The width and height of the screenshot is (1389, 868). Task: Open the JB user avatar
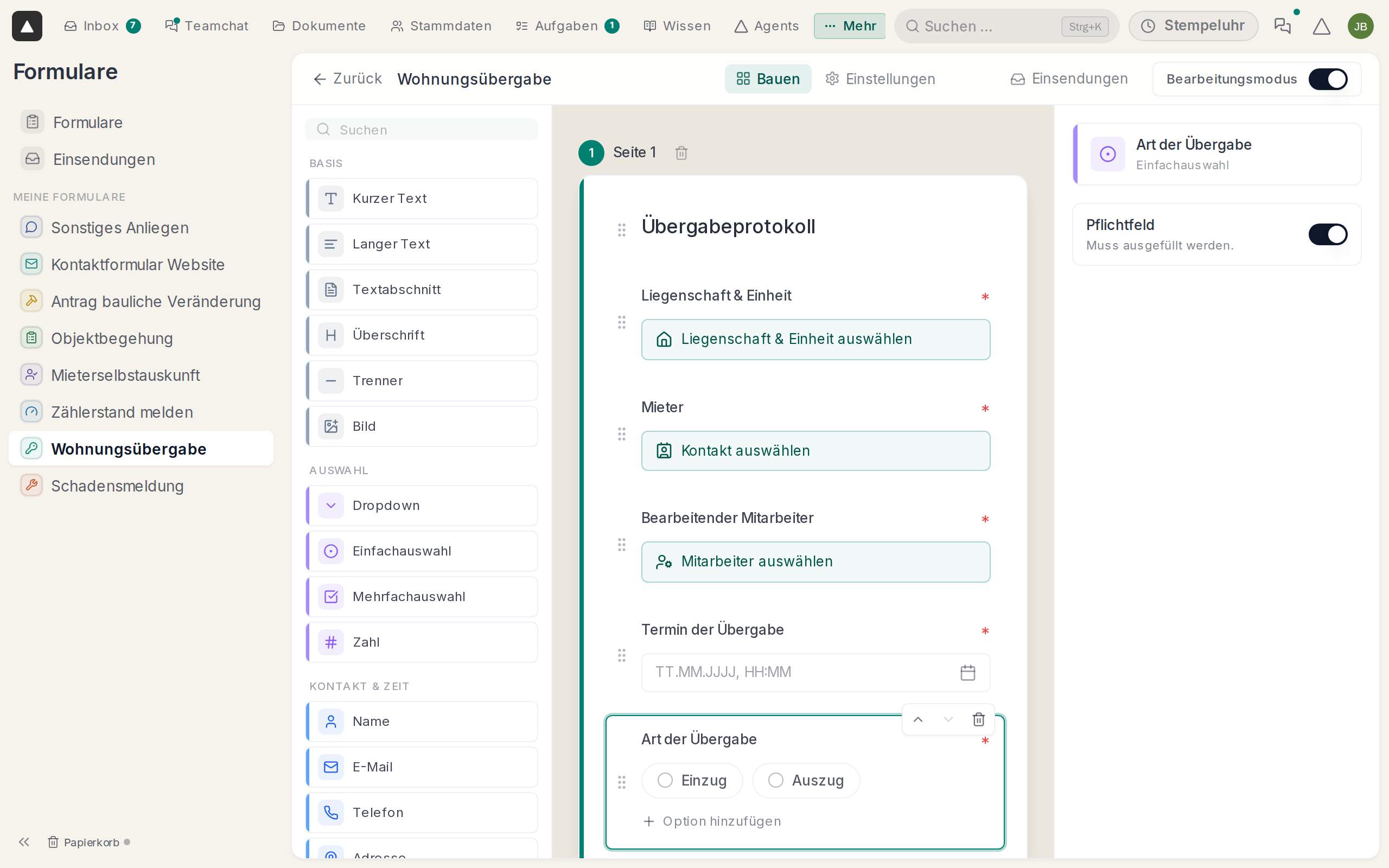1360,26
